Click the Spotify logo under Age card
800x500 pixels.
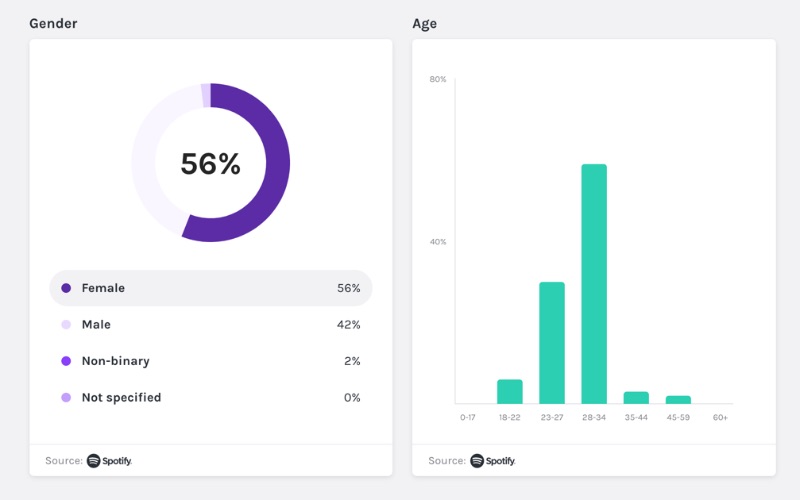click(493, 461)
